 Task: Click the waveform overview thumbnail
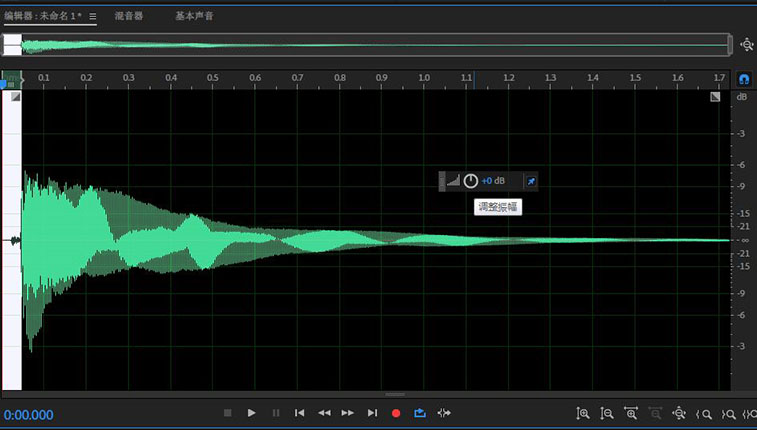click(x=367, y=45)
